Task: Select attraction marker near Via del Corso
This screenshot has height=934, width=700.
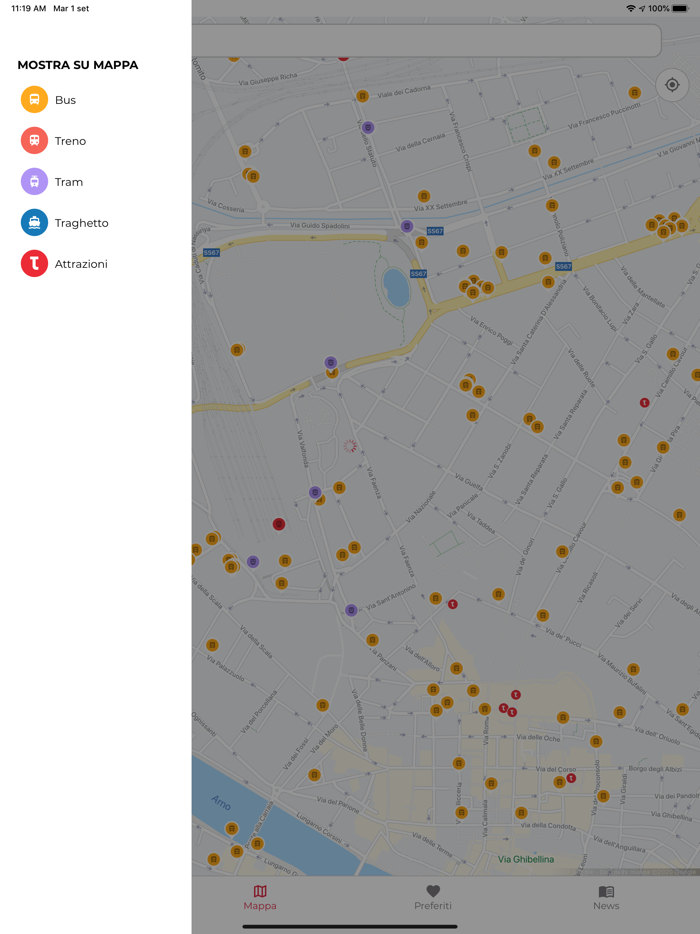Action: (571, 778)
